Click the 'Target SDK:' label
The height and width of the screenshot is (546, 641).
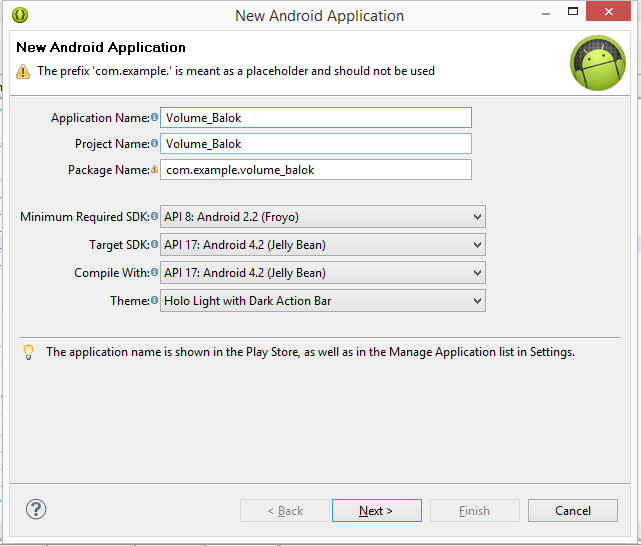coord(119,245)
